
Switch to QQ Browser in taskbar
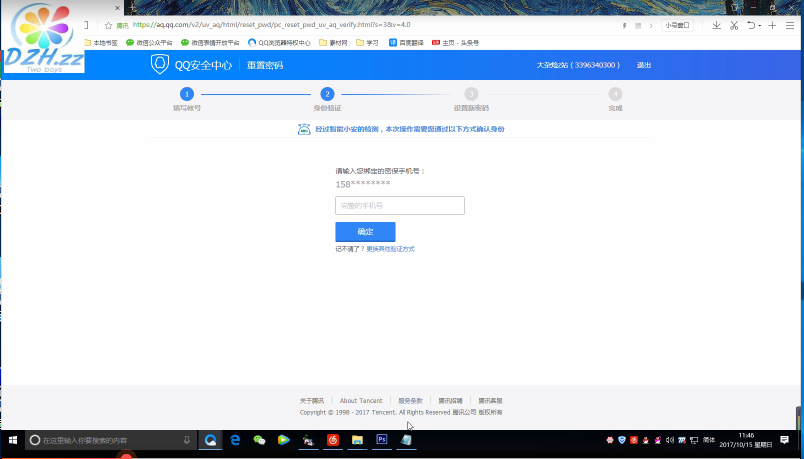point(210,440)
